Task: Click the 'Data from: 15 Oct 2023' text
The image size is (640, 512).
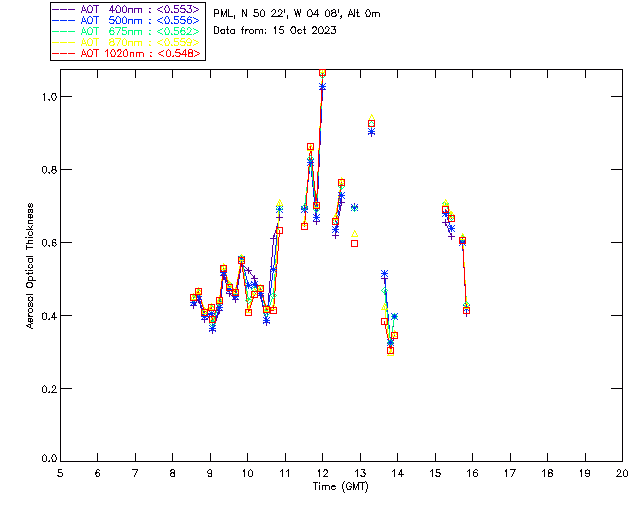Action: [275, 30]
